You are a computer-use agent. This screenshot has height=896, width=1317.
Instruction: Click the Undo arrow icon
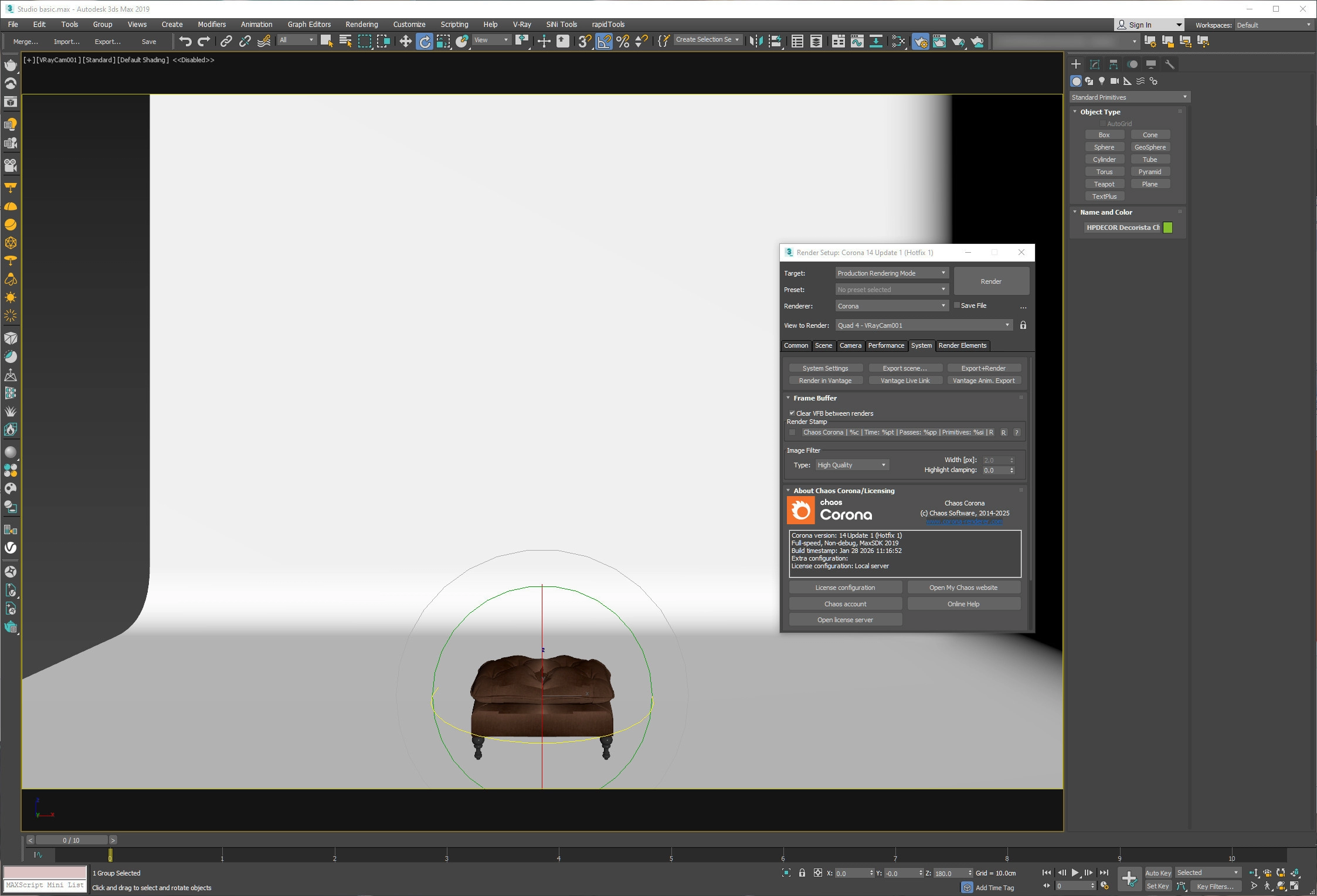pos(185,41)
